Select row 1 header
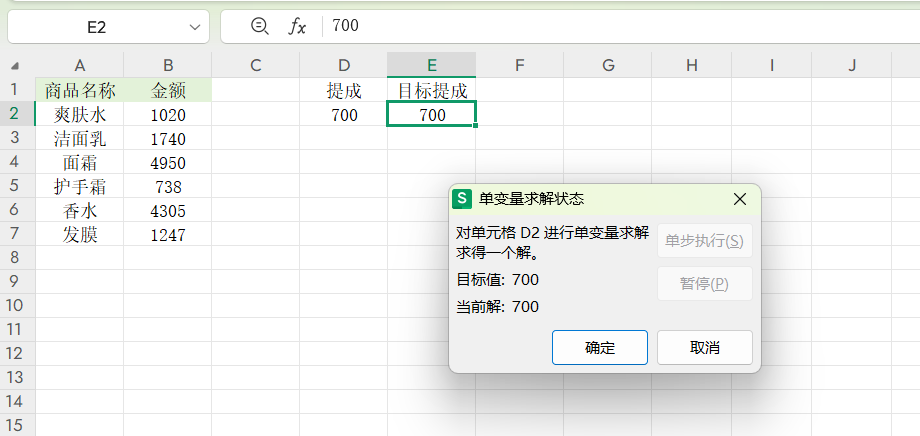This screenshot has width=920, height=436. (x=18, y=90)
